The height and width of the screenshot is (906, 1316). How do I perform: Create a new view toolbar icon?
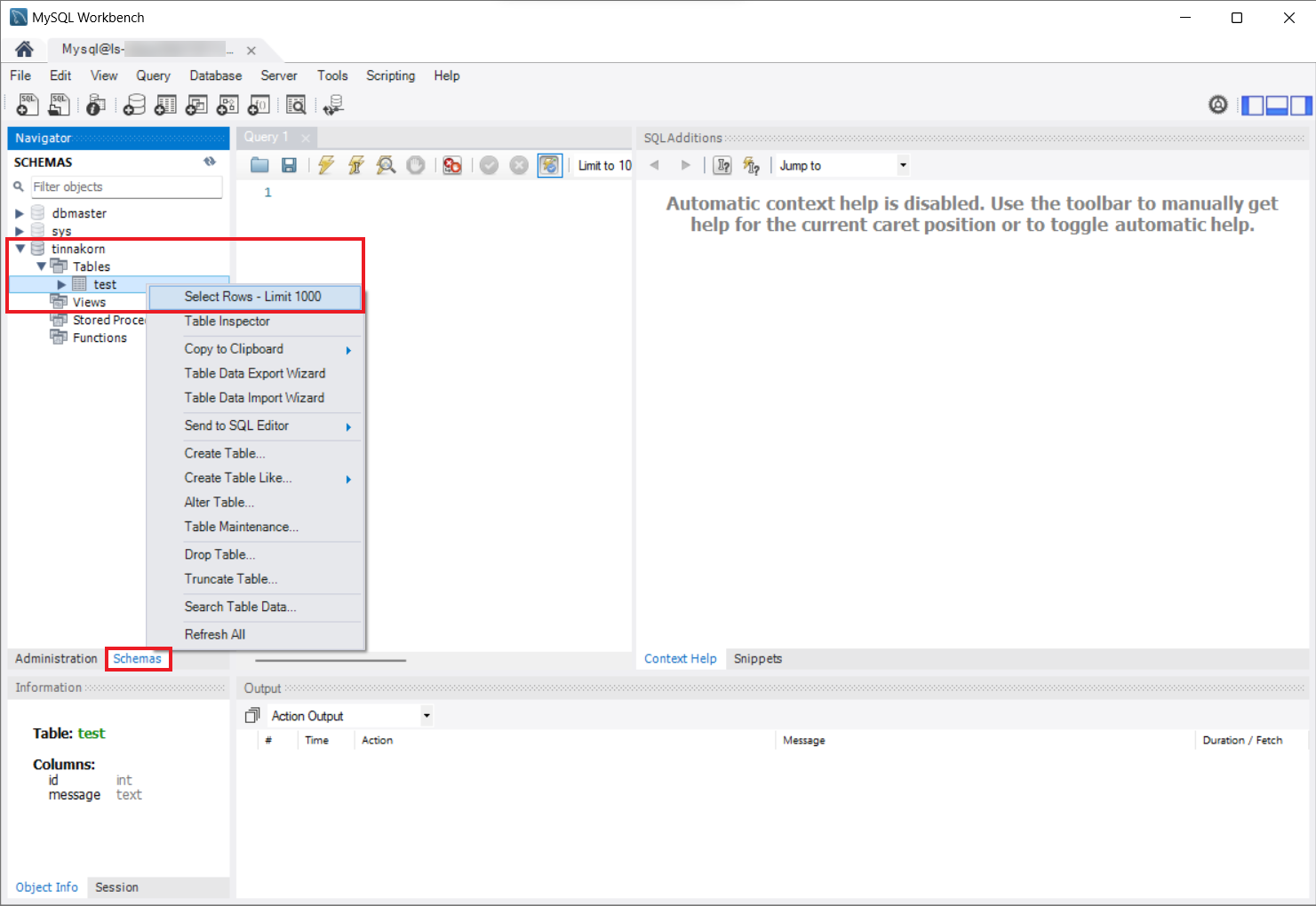click(196, 105)
